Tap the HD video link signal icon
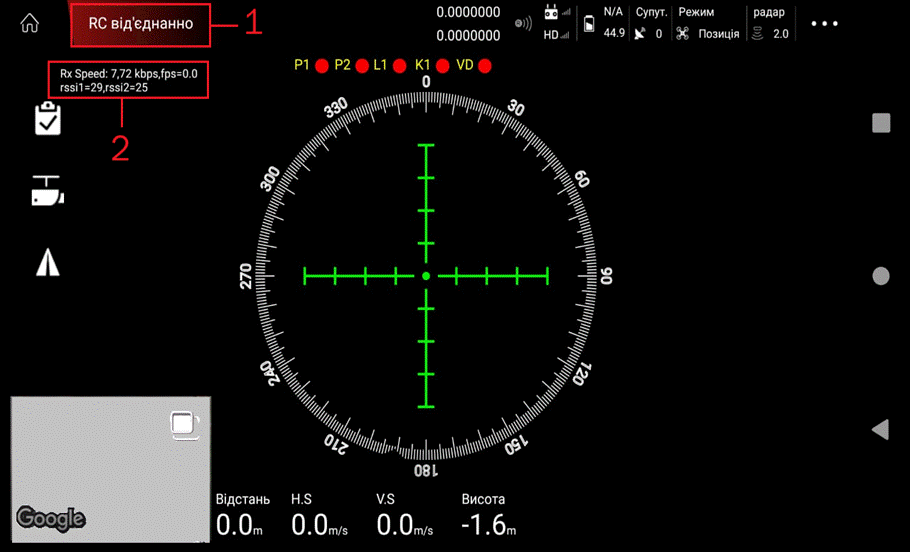The height and width of the screenshot is (552, 910). (557, 35)
